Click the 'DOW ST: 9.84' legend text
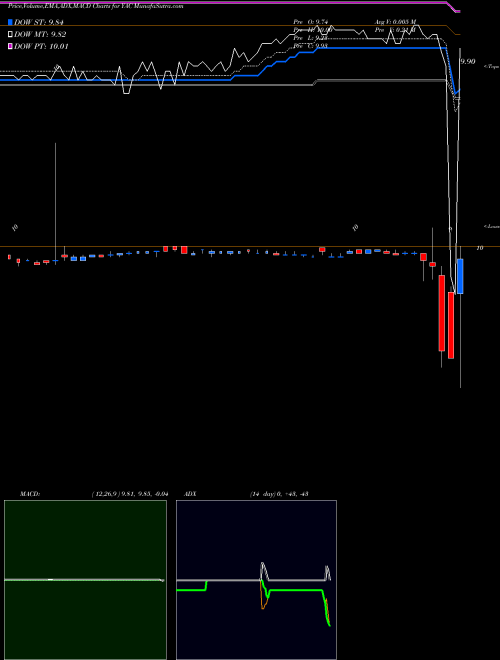This screenshot has width=500, height=660. click(x=41, y=22)
